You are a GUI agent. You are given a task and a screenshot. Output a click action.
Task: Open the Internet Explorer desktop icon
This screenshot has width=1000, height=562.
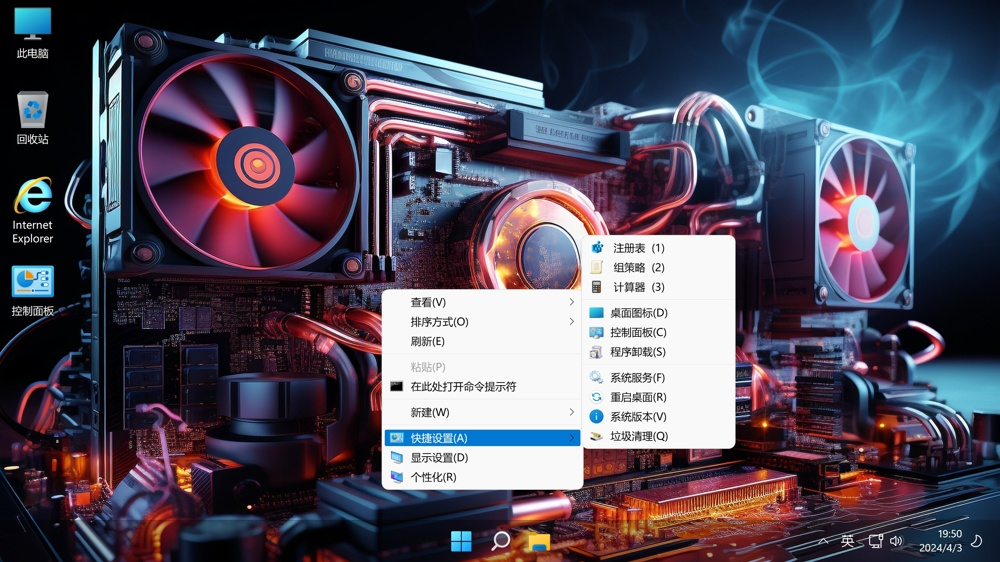tap(32, 211)
